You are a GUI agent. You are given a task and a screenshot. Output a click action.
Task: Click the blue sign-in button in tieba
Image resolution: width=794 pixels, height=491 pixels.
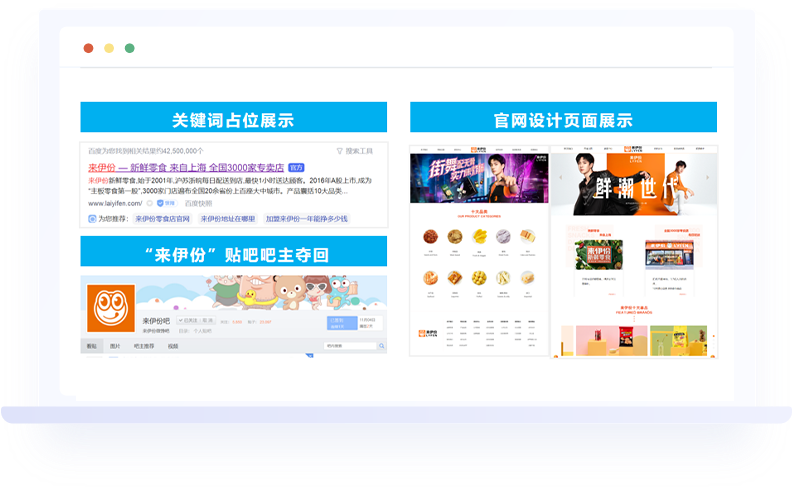click(342, 323)
